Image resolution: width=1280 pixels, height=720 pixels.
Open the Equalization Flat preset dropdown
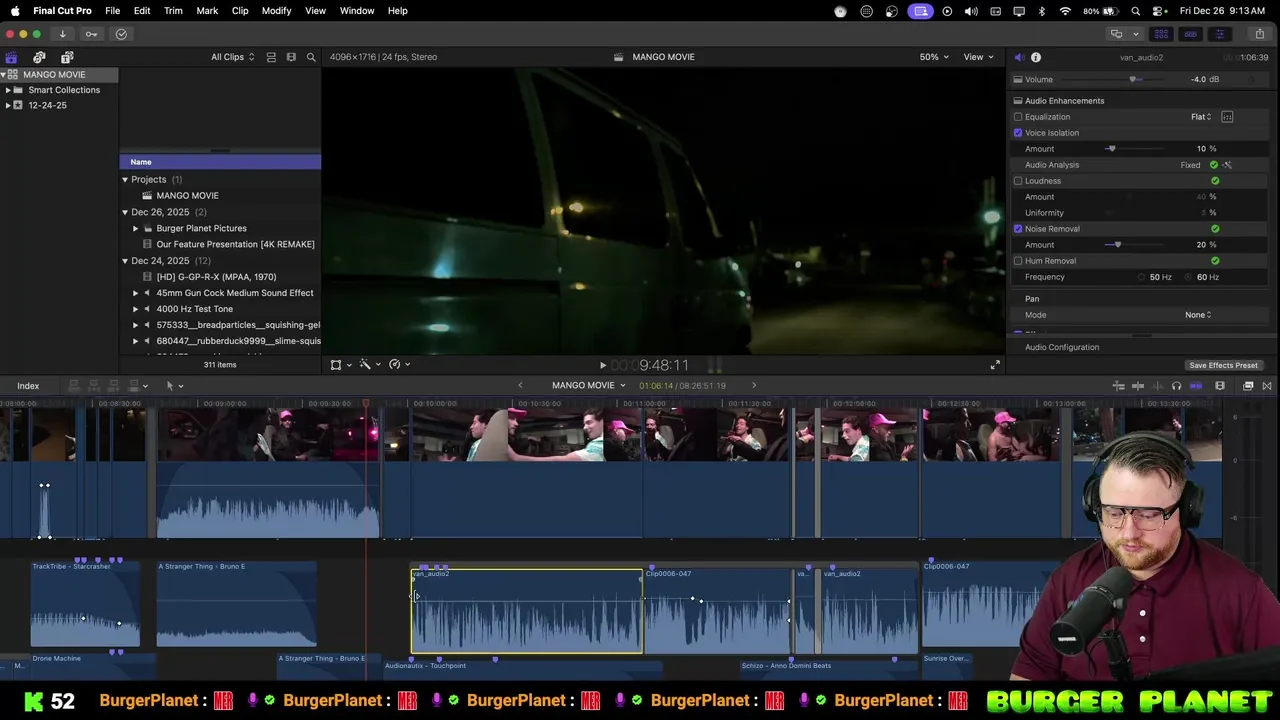pos(1201,117)
